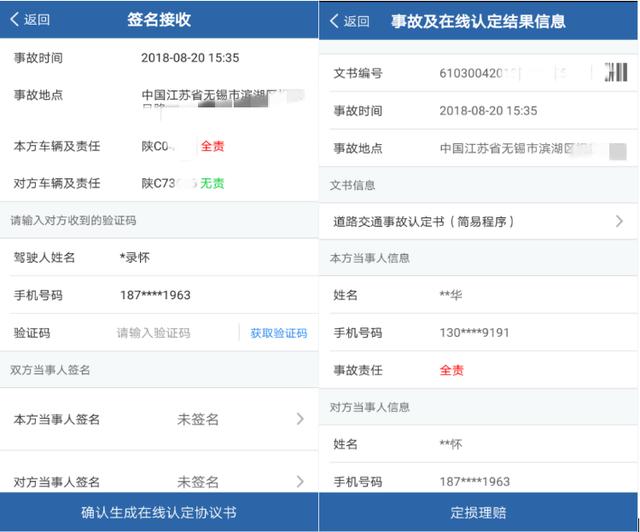640x532 pixels.
Task: Tap 获取验证码 to request a code
Action: (x=278, y=333)
